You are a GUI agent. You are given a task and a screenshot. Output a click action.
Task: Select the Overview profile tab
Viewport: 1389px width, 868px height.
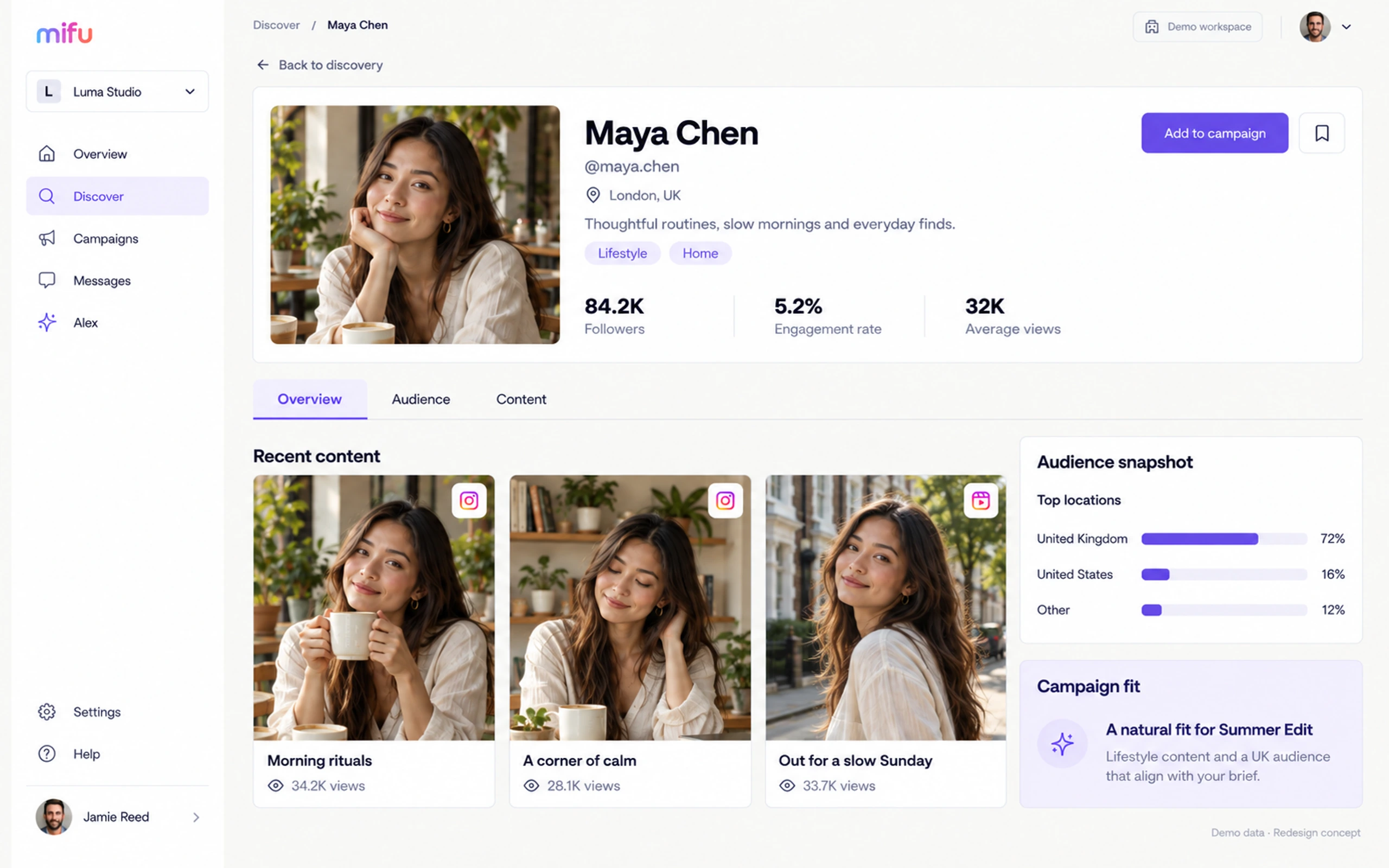pyautogui.click(x=310, y=399)
